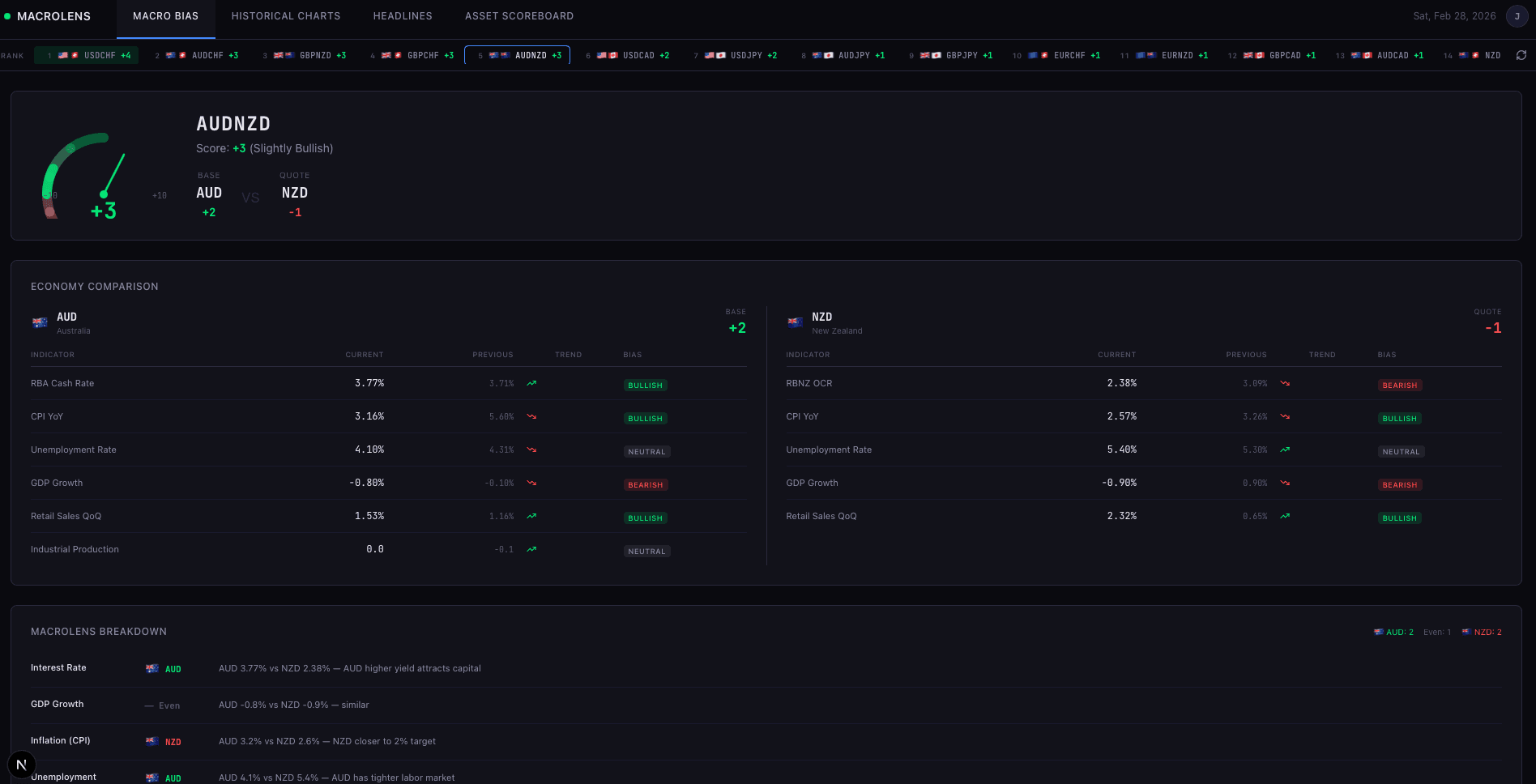1536x784 pixels.
Task: Open the ASSET SCOREBOARD tab
Action: click(x=518, y=15)
